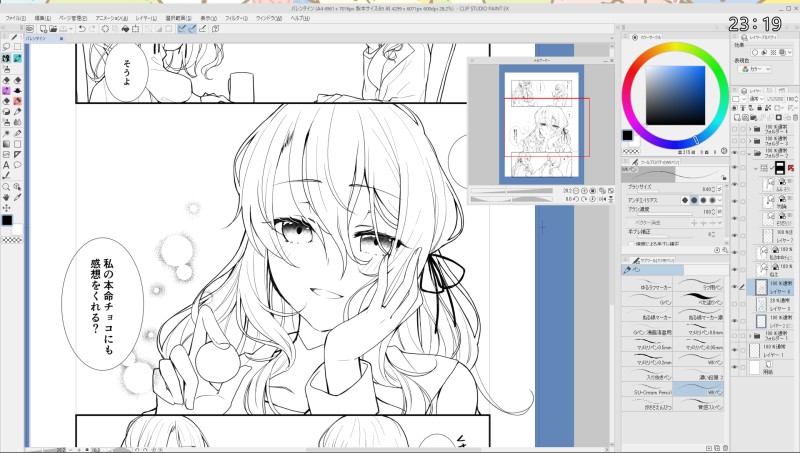800x453 pixels.
Task: Open the ファイル(F) menu
Action: pyautogui.click(x=15, y=18)
